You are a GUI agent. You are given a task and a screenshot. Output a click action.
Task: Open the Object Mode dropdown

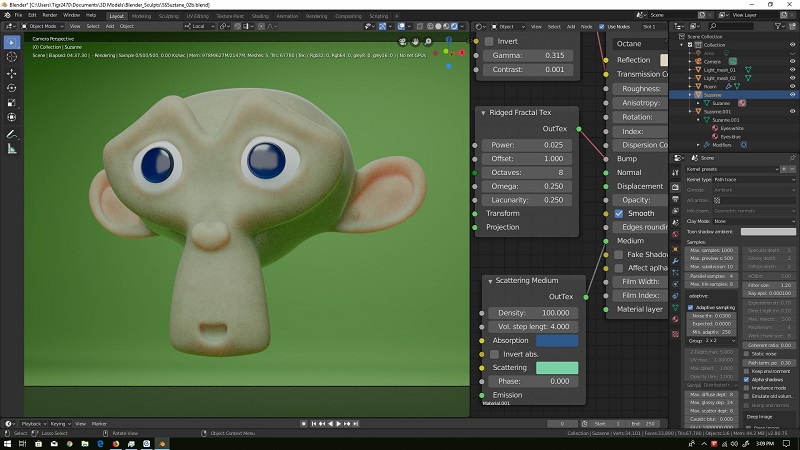(42, 26)
